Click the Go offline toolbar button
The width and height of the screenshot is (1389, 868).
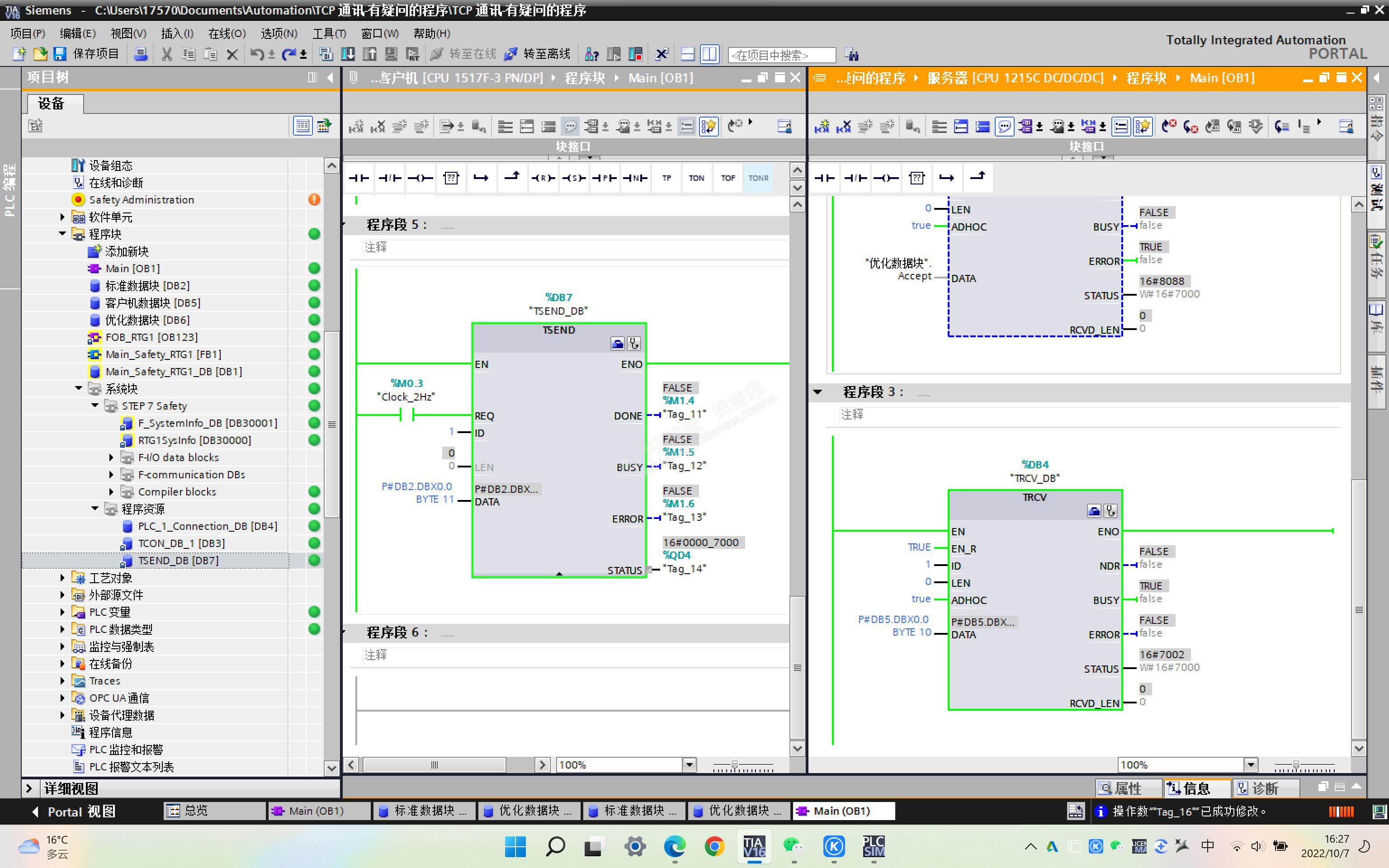click(x=537, y=54)
